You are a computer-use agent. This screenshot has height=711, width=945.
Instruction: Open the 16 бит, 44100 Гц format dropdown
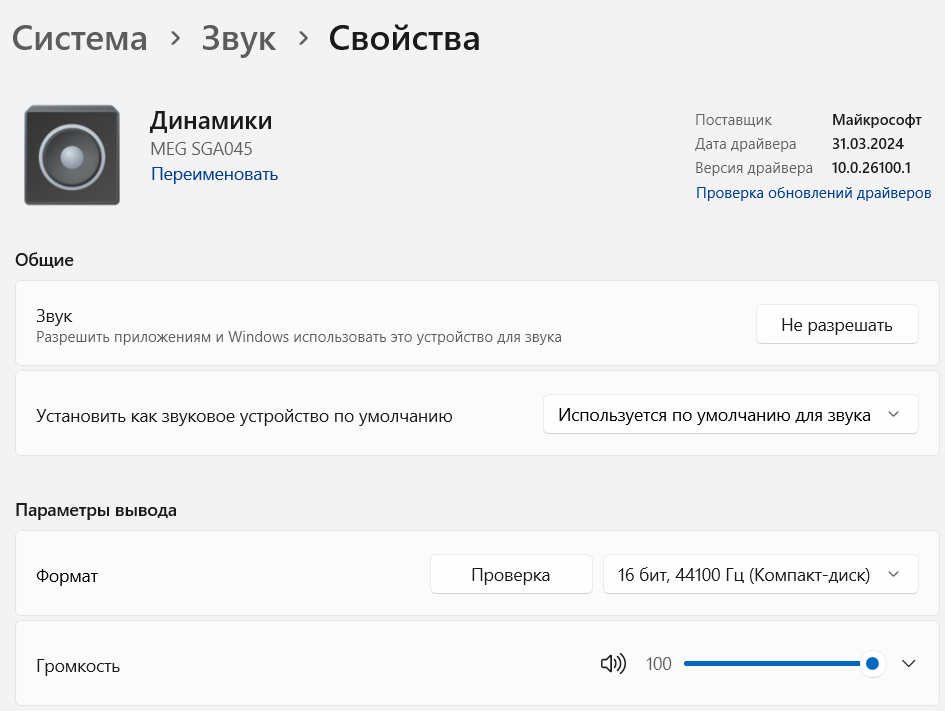pos(761,574)
